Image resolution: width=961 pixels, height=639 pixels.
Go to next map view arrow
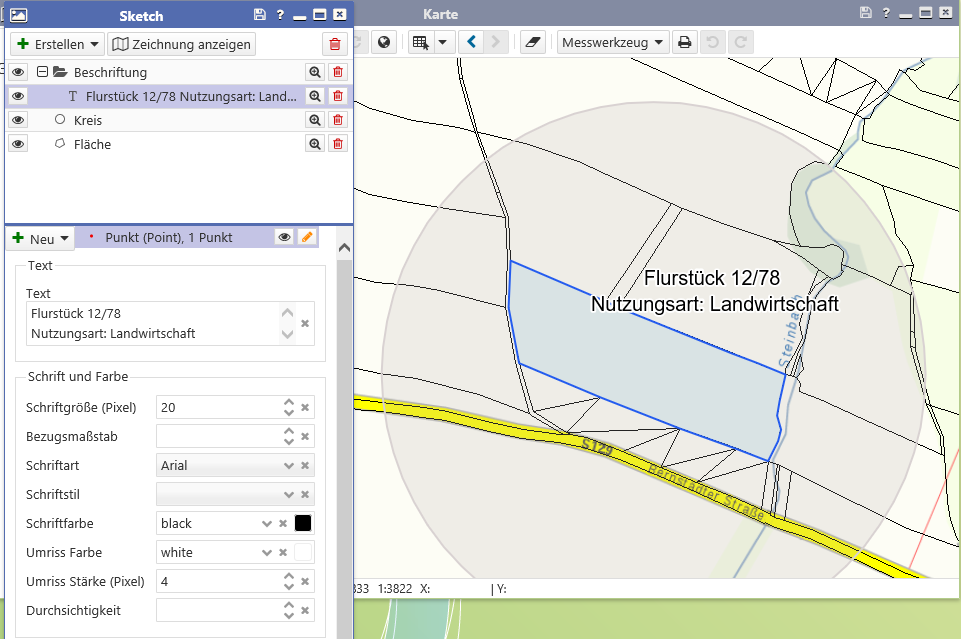[x=495, y=42]
